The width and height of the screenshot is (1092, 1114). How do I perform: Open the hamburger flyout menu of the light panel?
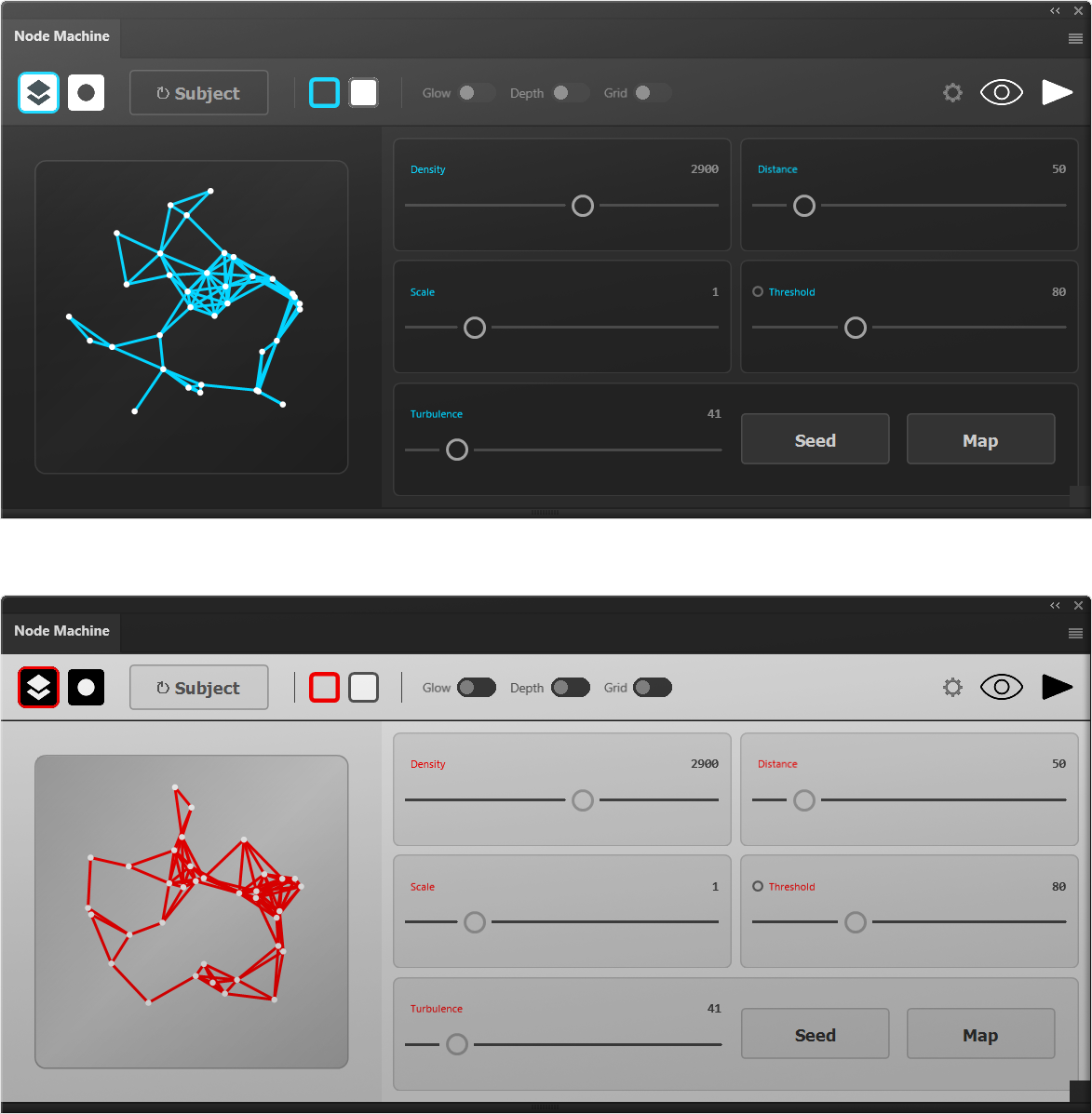tap(1075, 634)
